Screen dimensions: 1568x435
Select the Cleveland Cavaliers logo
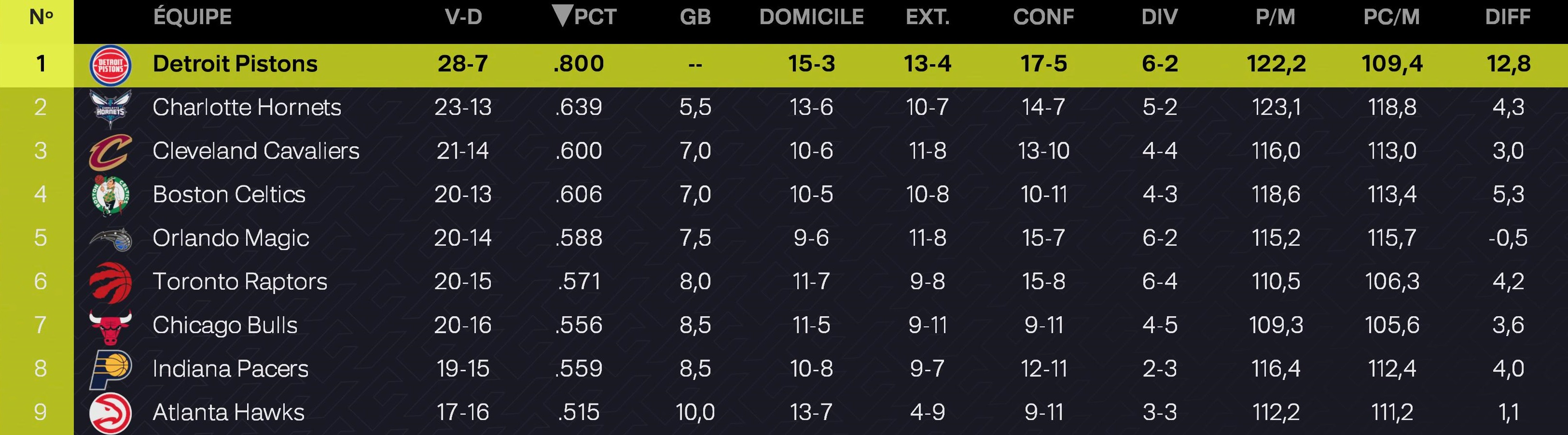click(110, 152)
